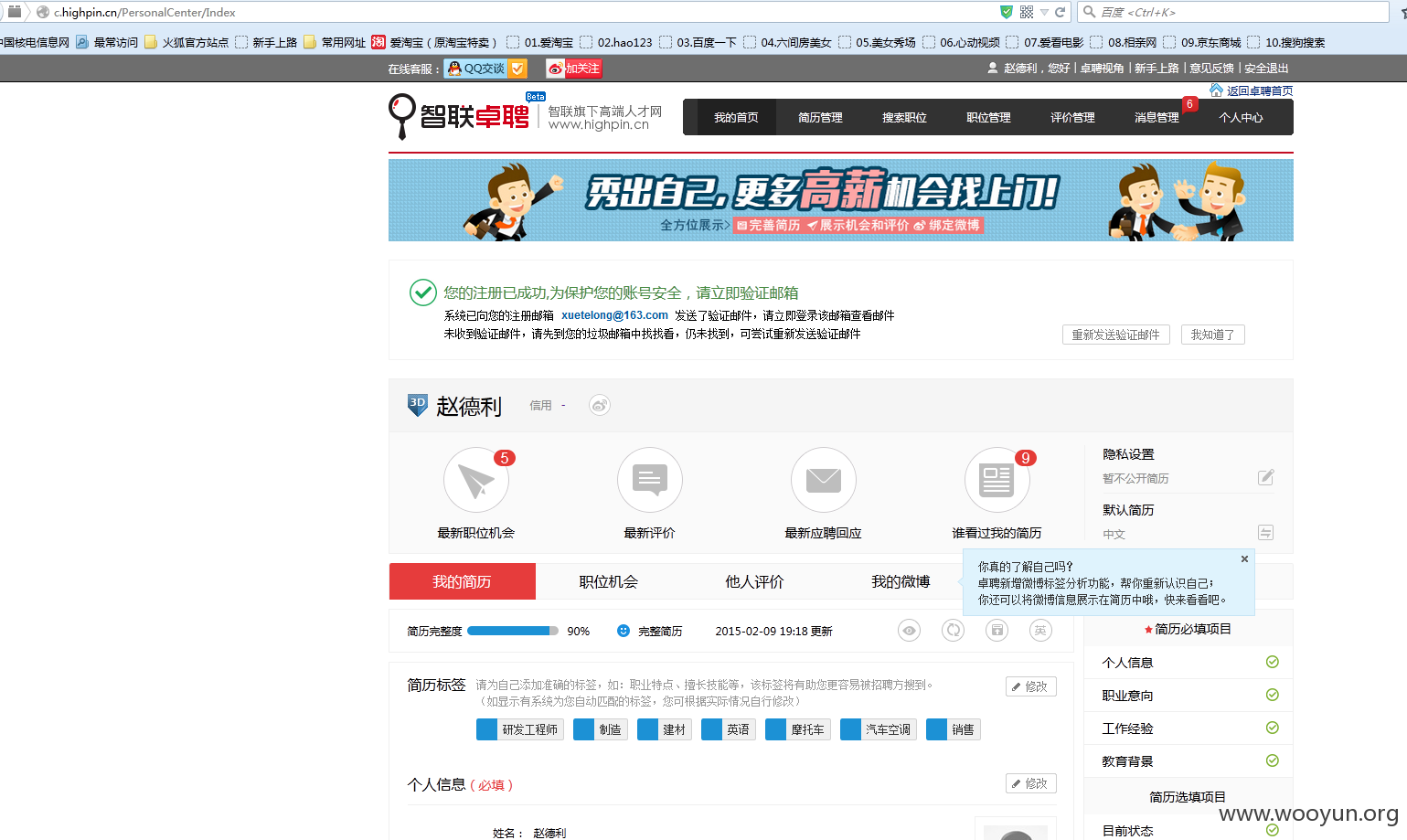
Task: Open the 最新职位机会 paper-plane icon
Action: [476, 480]
